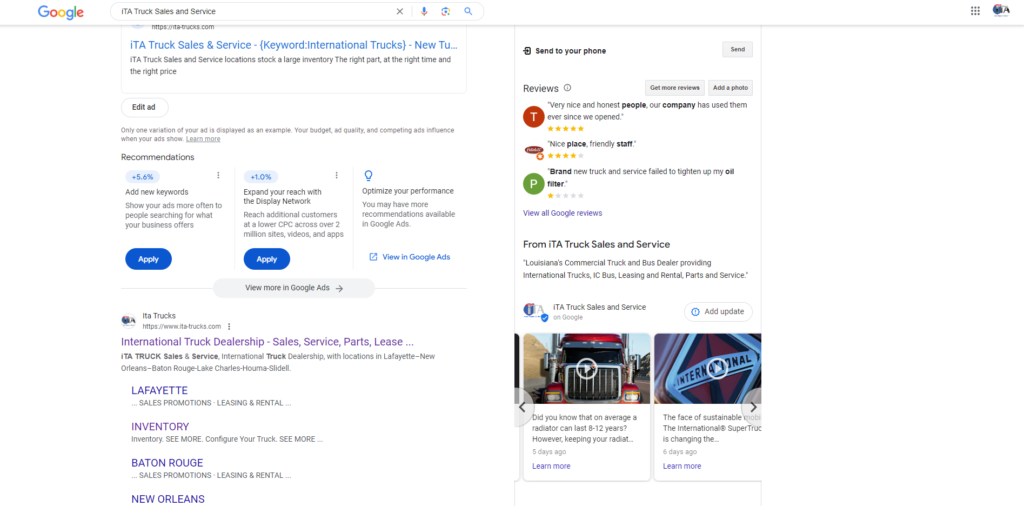Image resolution: width=1024 pixels, height=506 pixels.
Task: Go to previous post with left arrow
Action: point(524,407)
